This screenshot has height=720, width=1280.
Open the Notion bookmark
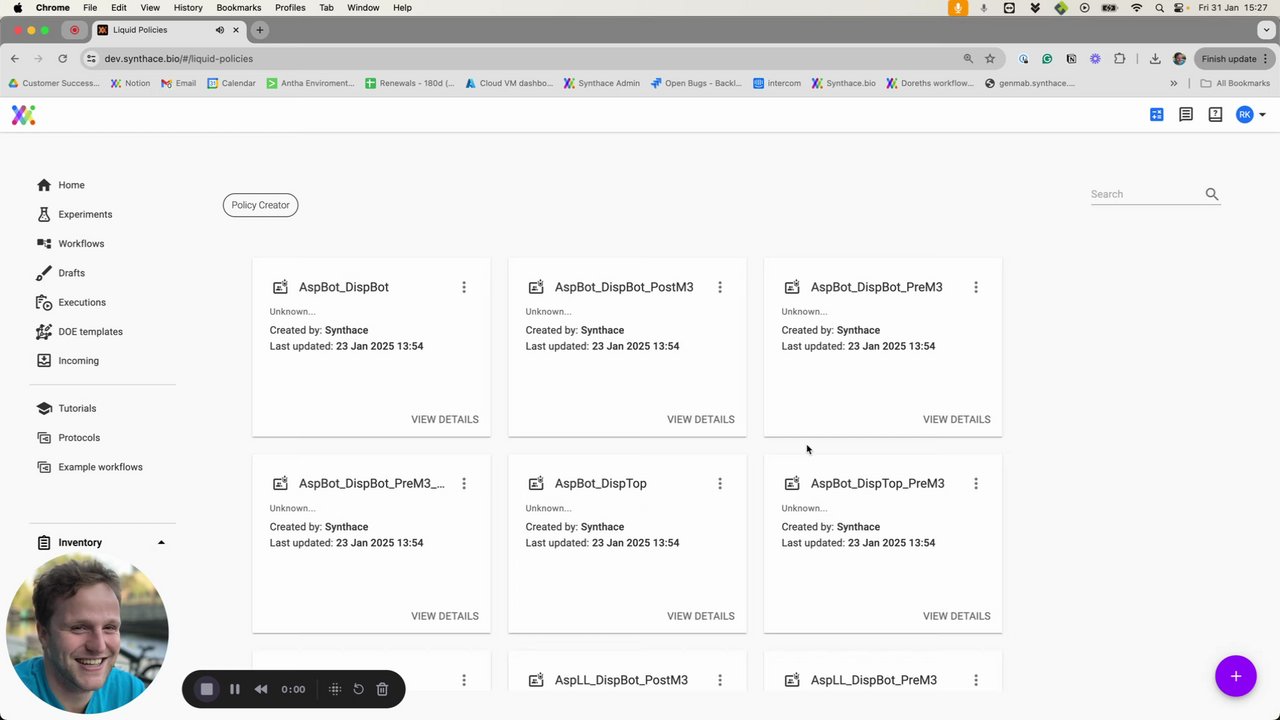(130, 83)
